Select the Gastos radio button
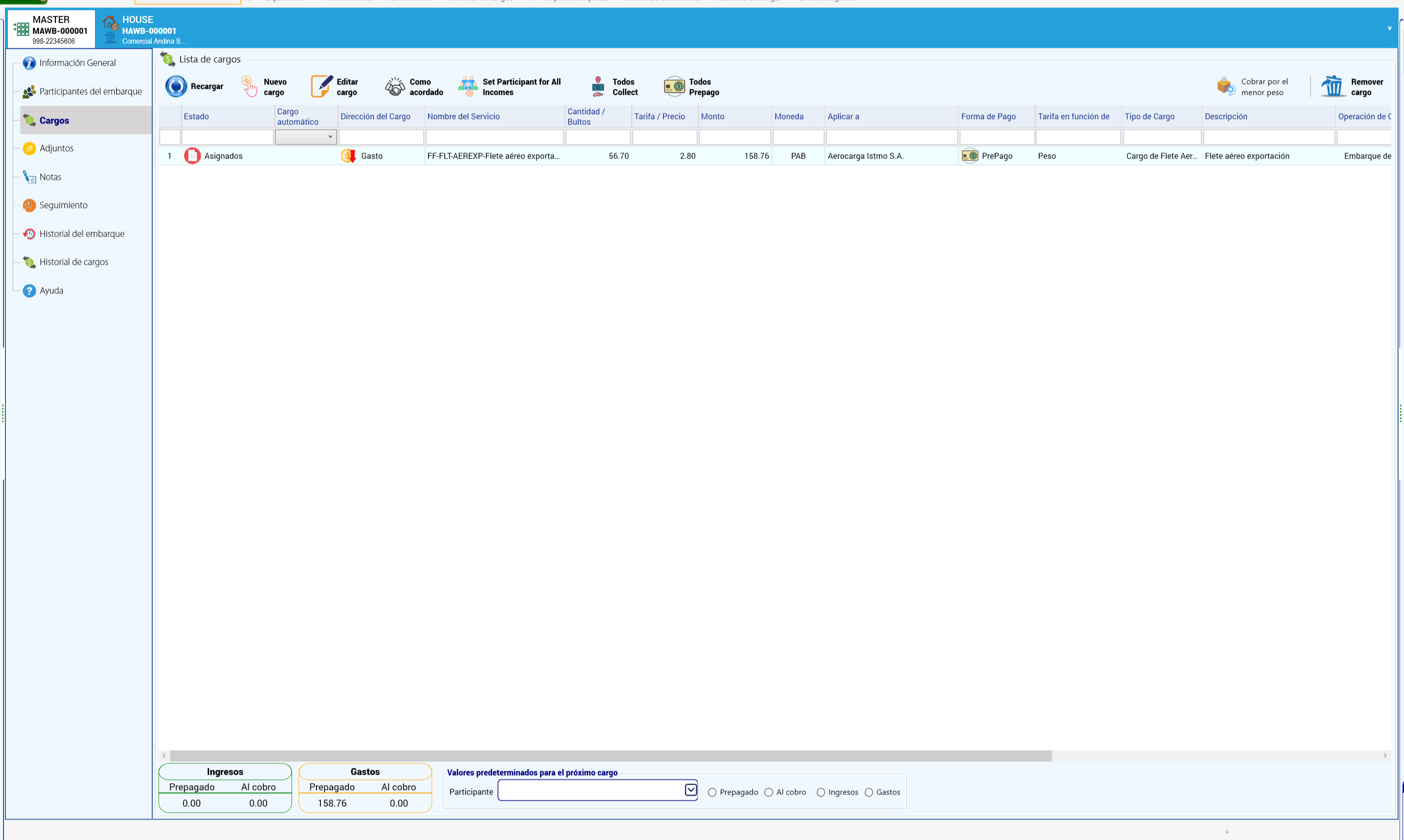This screenshot has height=840, width=1404. (869, 793)
